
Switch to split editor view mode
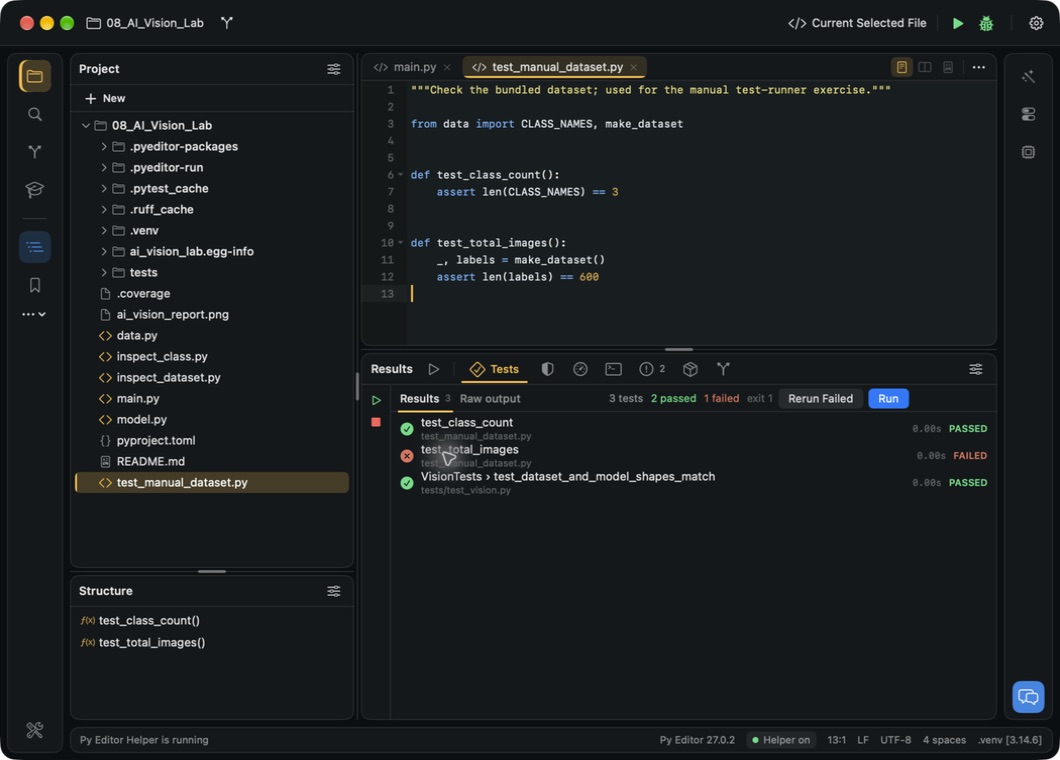point(924,67)
